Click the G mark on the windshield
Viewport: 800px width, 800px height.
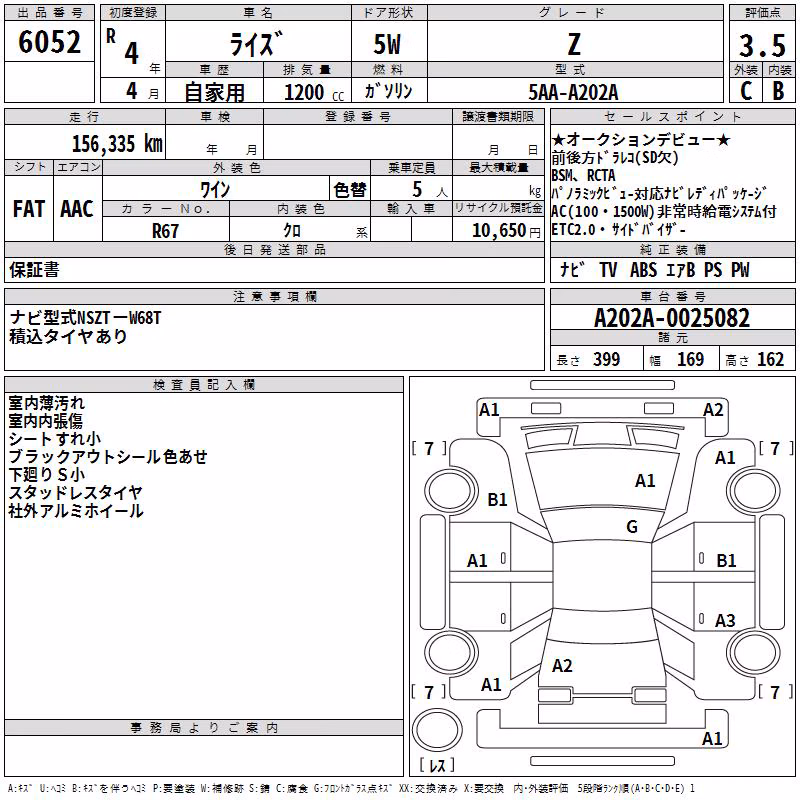[x=632, y=527]
